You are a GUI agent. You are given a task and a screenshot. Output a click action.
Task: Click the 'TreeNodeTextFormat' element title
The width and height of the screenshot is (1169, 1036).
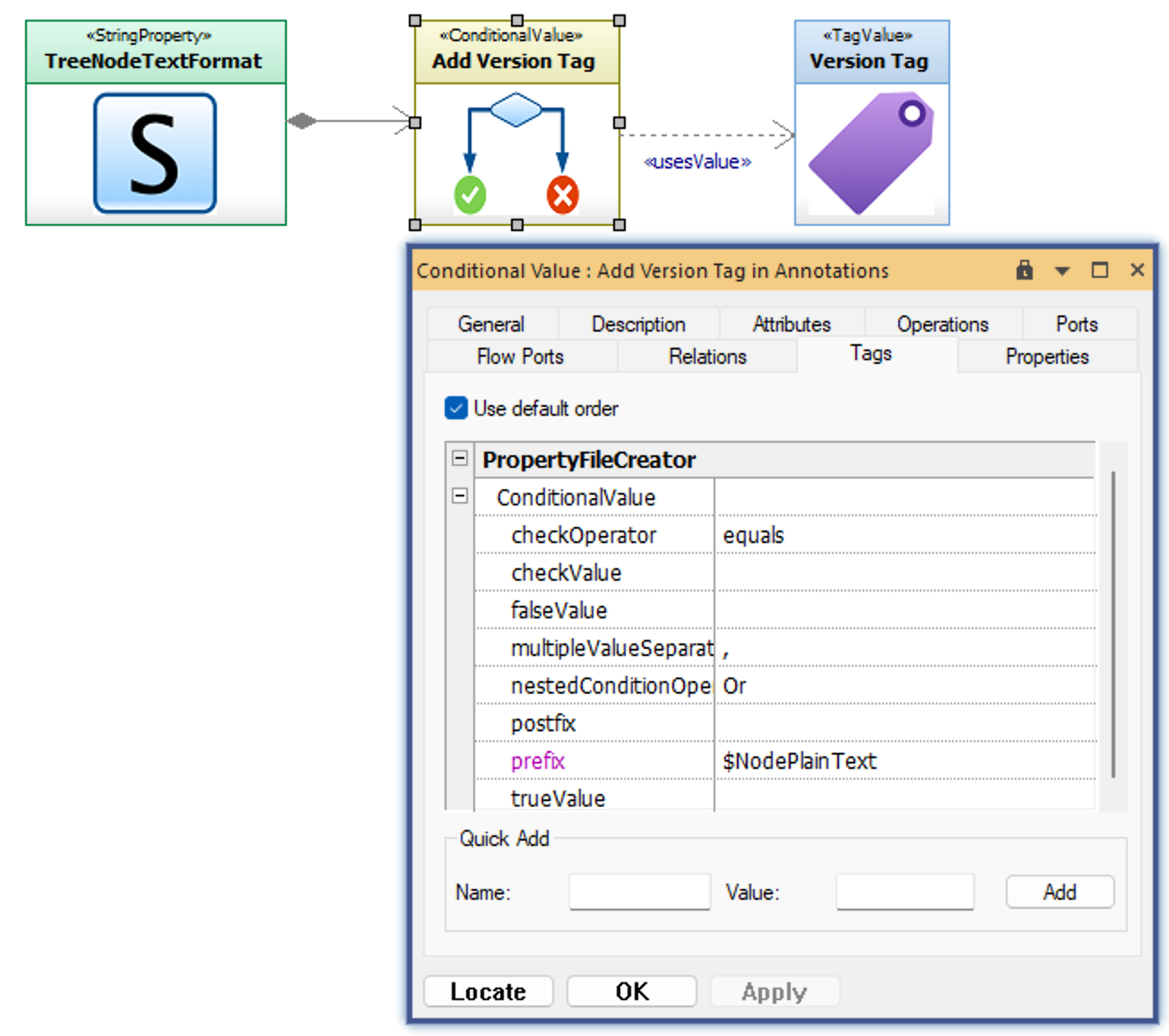(153, 61)
